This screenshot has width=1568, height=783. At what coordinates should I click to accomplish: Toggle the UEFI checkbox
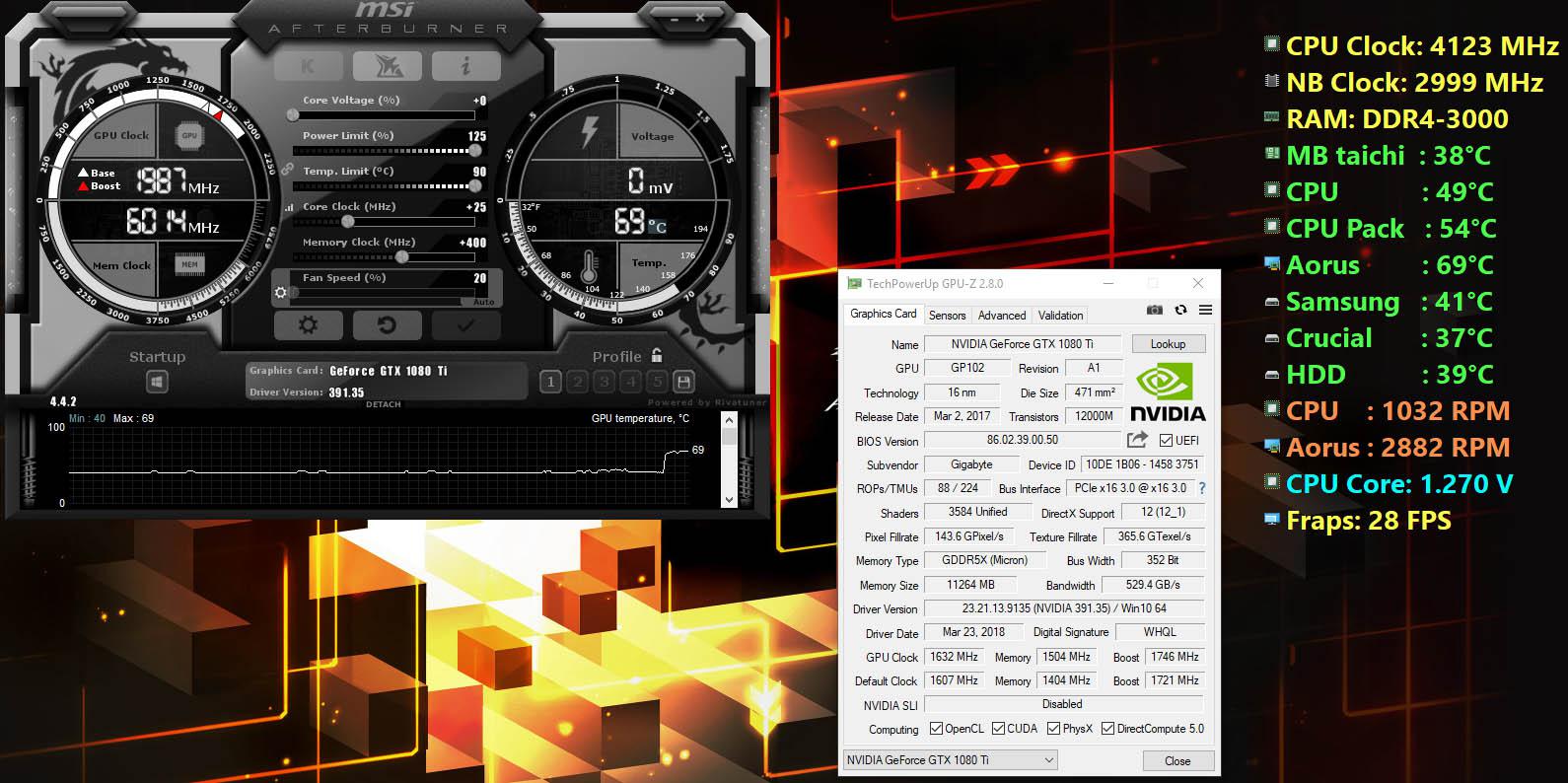pos(1166,441)
